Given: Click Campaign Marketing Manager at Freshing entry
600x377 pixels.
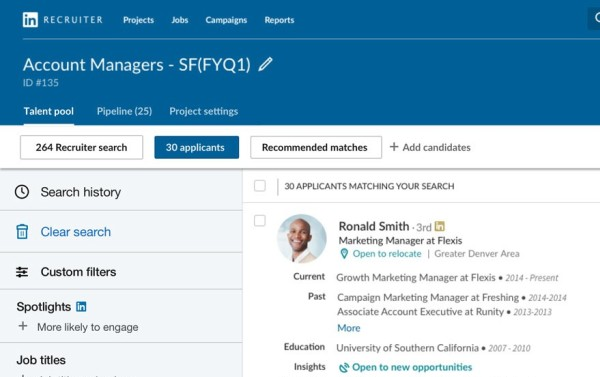Looking at the screenshot, I should pos(428,297).
